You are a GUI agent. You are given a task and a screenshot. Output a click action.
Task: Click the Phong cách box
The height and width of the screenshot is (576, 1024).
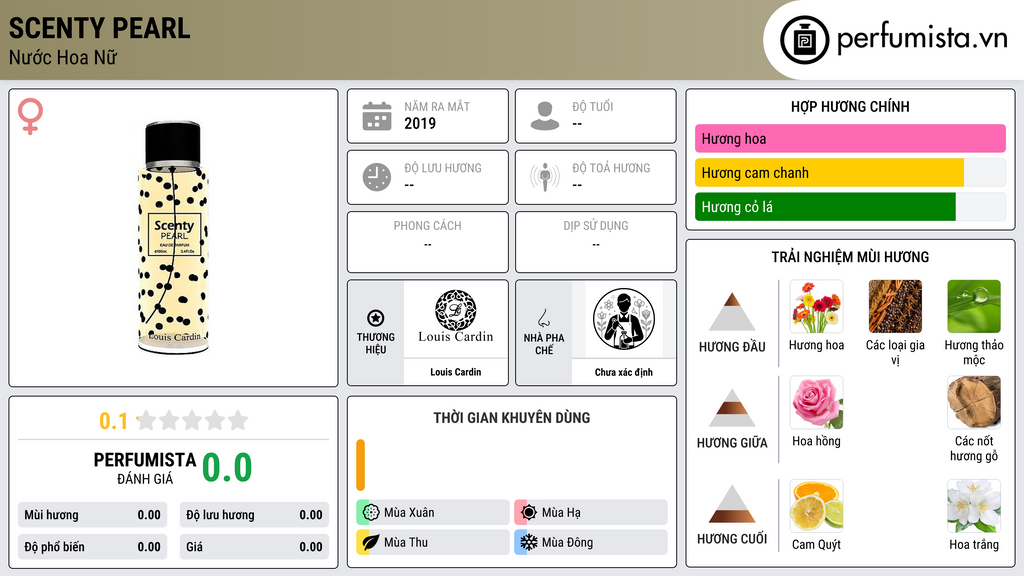(x=428, y=242)
